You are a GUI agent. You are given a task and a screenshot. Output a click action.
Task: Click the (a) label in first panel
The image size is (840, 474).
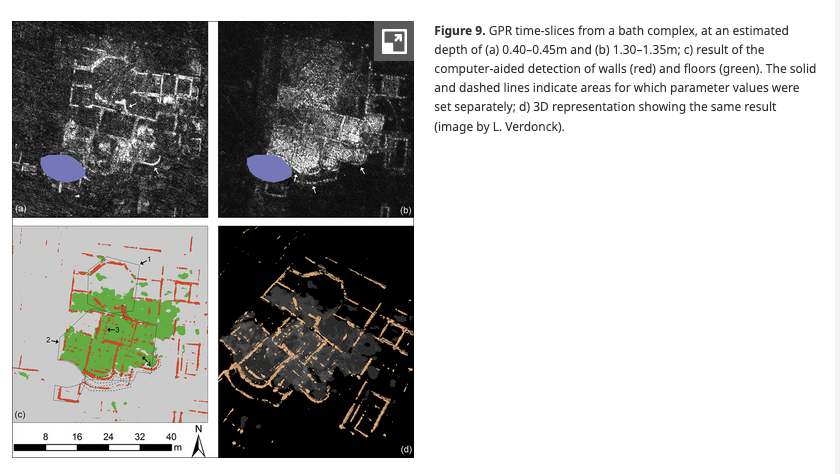[20, 209]
